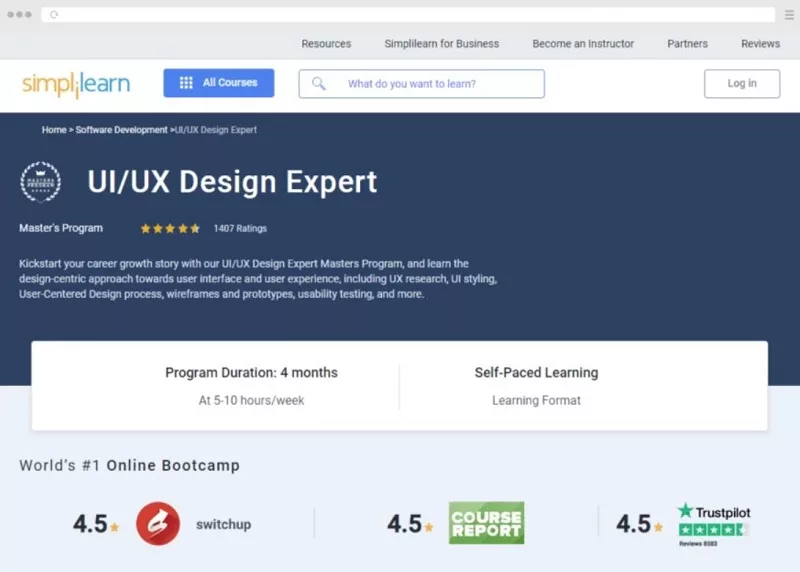Click the 'Learning Format' label
This screenshot has width=800, height=572.
pyautogui.click(x=536, y=401)
